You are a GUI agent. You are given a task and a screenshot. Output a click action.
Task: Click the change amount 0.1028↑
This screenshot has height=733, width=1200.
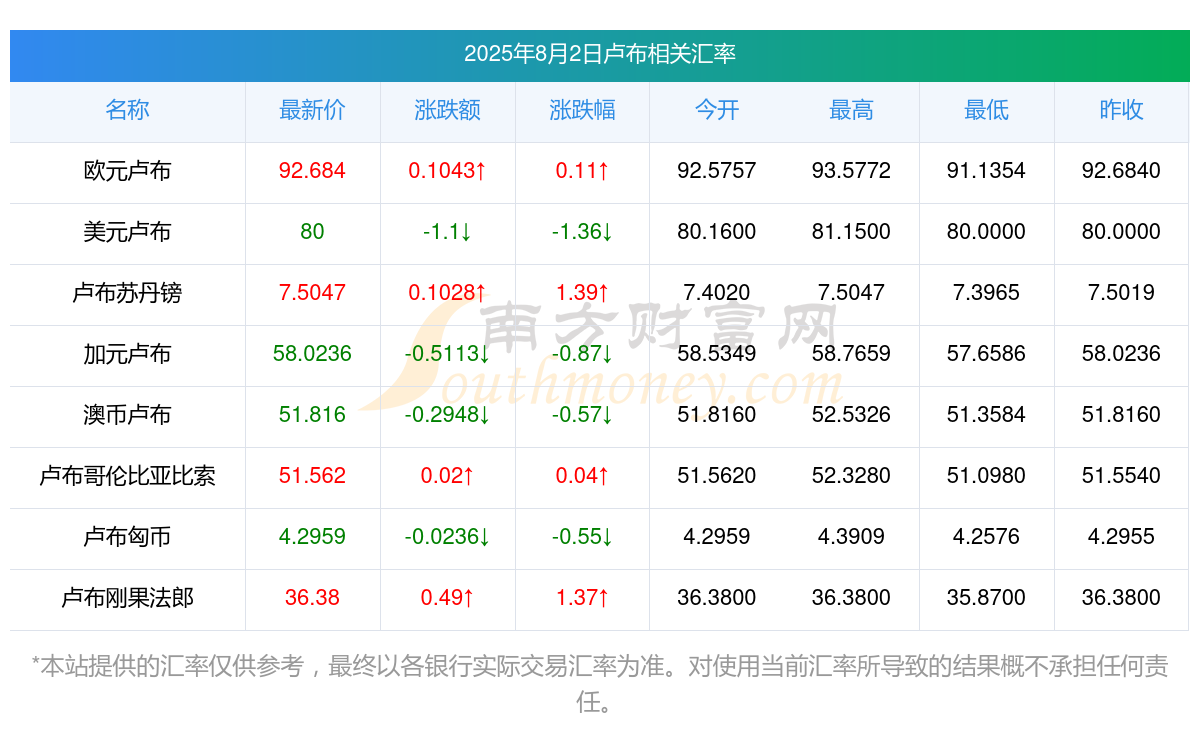tap(447, 293)
